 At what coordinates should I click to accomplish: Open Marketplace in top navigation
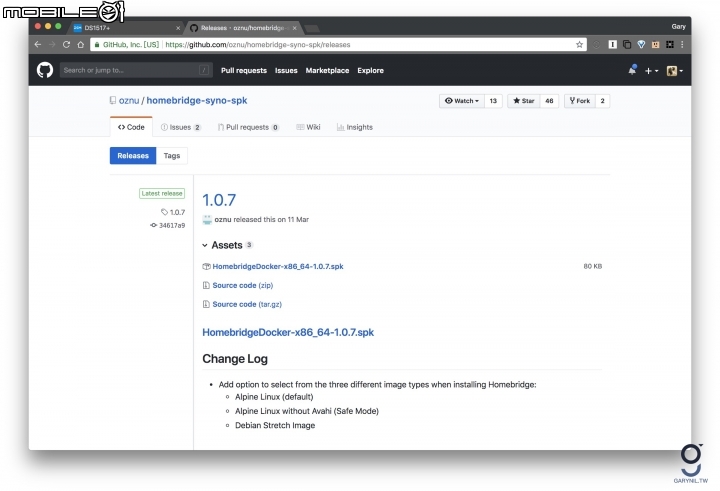327,70
